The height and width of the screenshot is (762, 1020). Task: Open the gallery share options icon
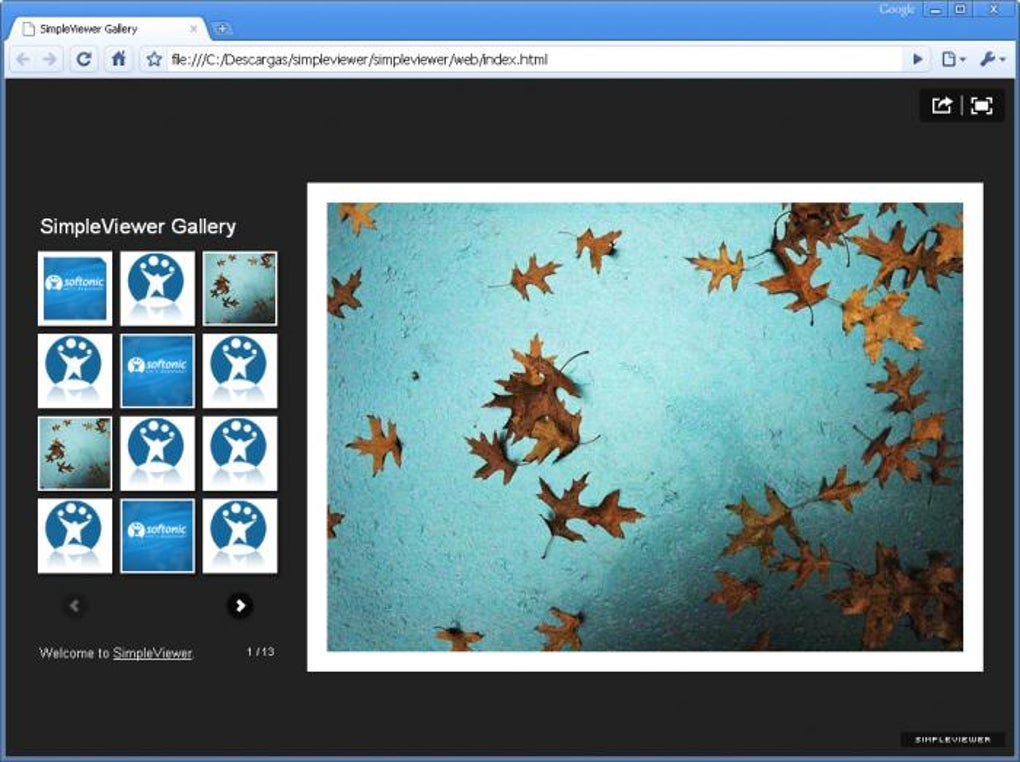click(939, 104)
